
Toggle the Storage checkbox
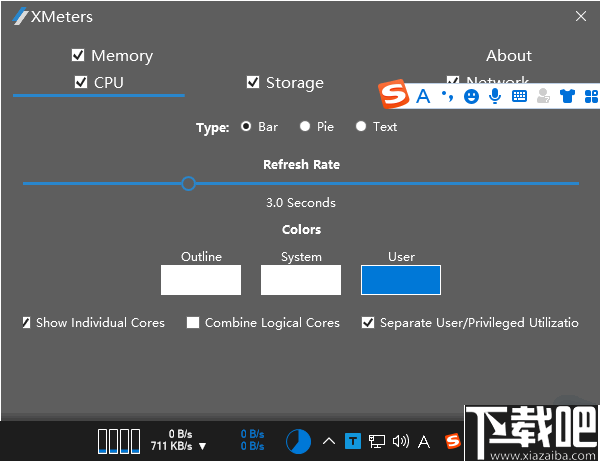pos(253,83)
